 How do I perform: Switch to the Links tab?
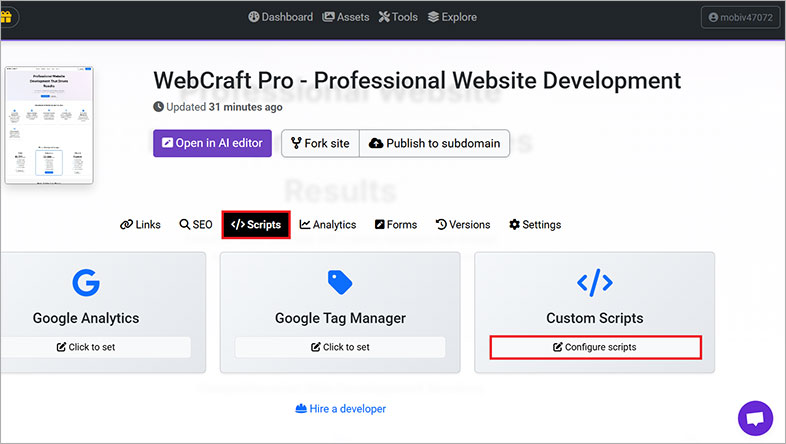140,225
